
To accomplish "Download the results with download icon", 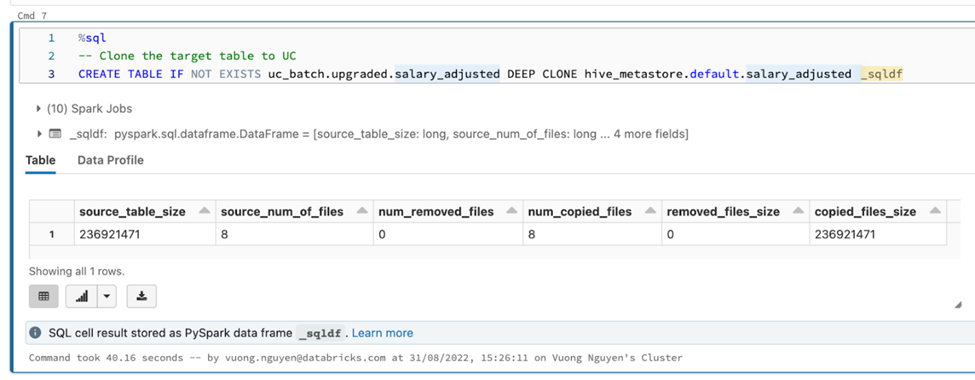I will click(x=142, y=297).
